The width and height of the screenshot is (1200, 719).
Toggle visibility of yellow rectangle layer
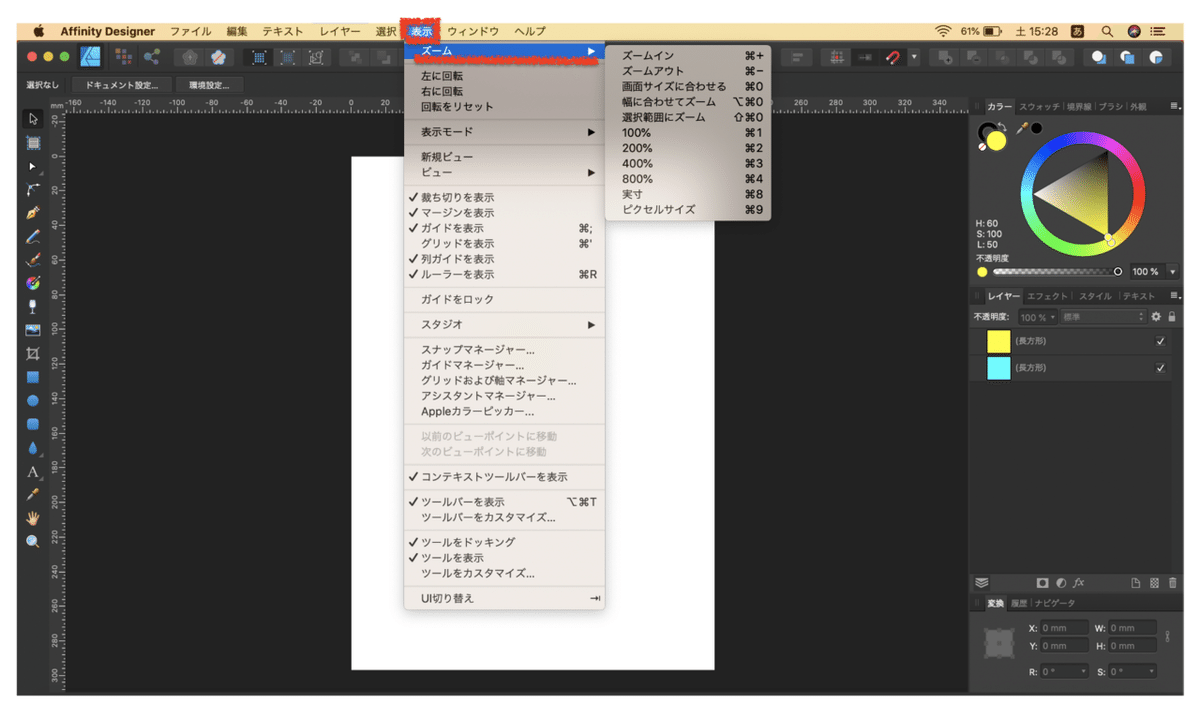pos(1160,341)
